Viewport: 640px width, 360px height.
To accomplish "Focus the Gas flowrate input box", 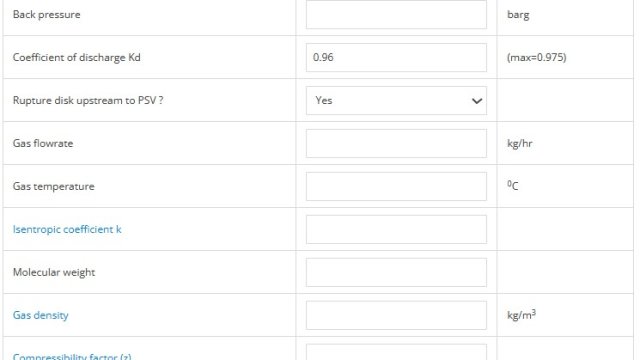I will tap(396, 143).
